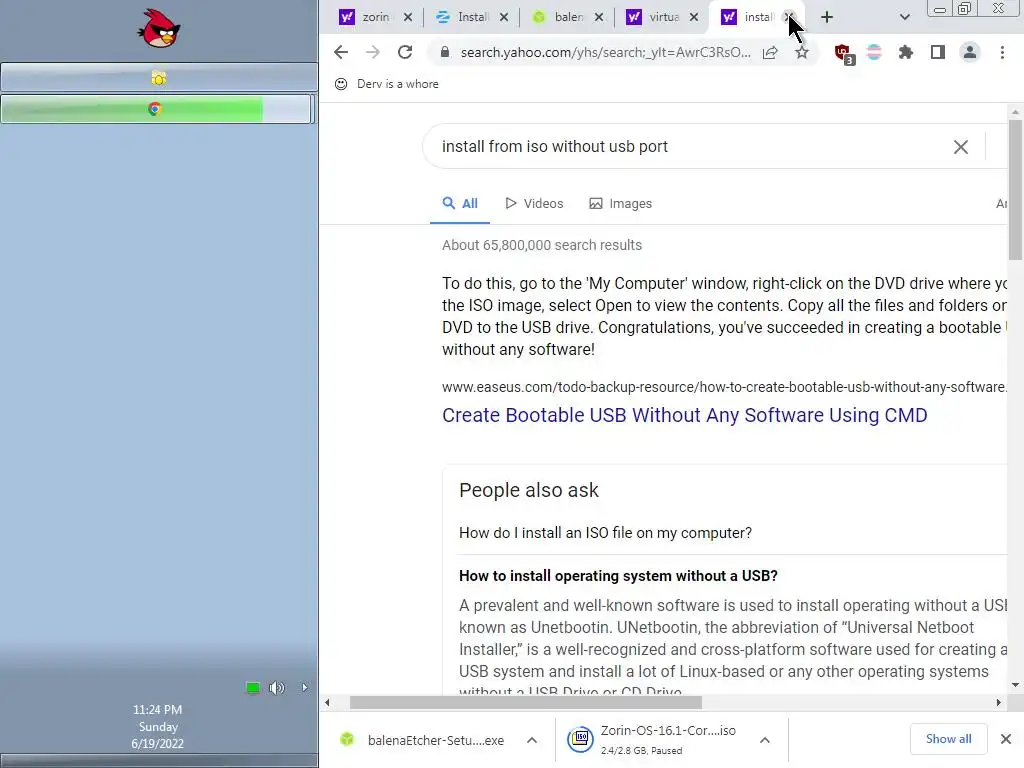Open the Extensions puzzle-piece menu
Screen dimensions: 1024x768
point(906,52)
